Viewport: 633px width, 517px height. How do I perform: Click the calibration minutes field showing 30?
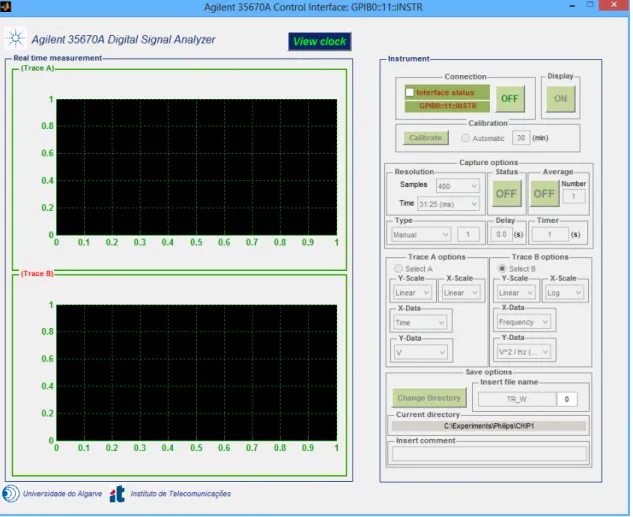point(521,138)
